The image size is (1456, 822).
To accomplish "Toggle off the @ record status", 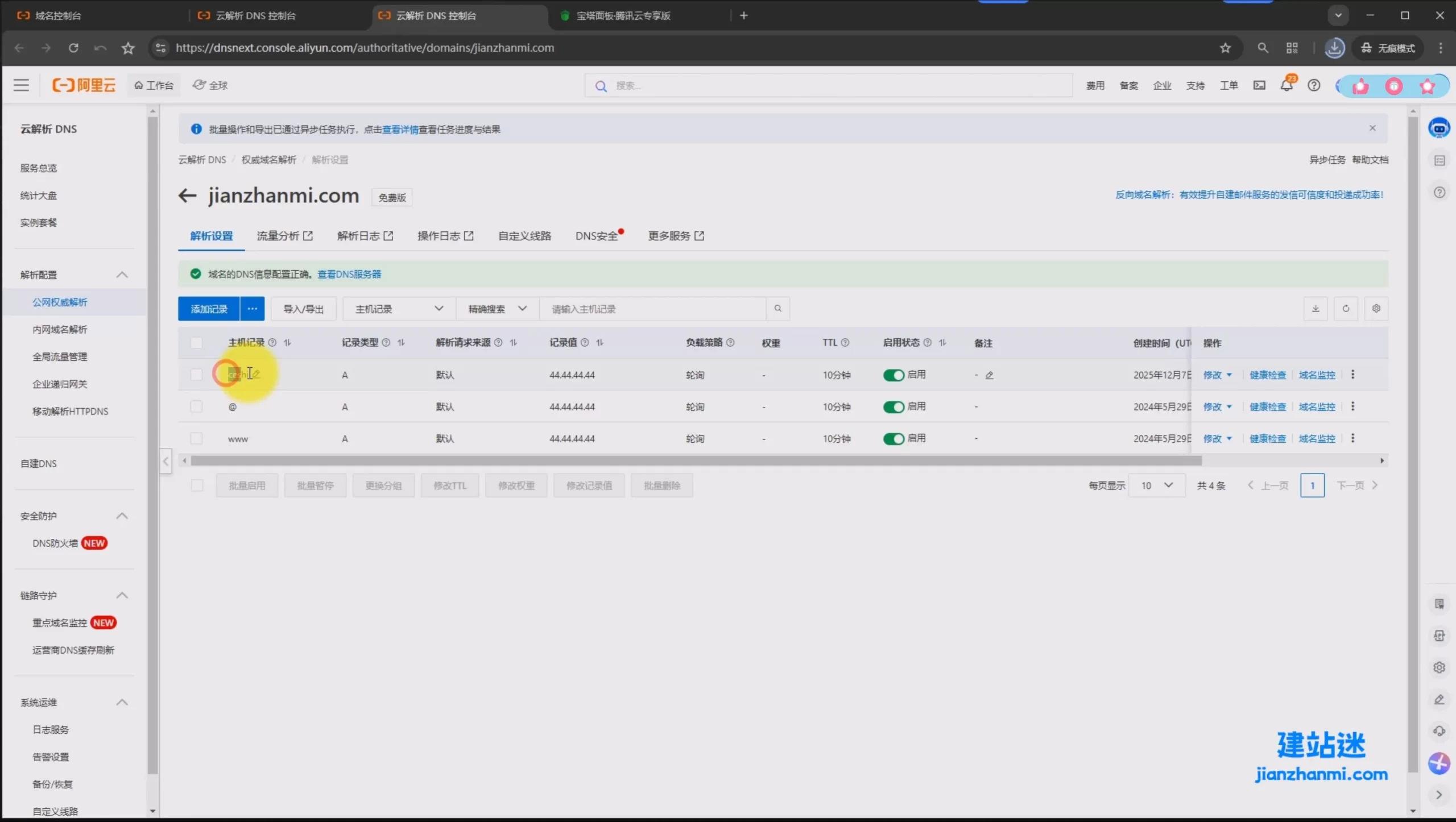I will pyautogui.click(x=893, y=407).
